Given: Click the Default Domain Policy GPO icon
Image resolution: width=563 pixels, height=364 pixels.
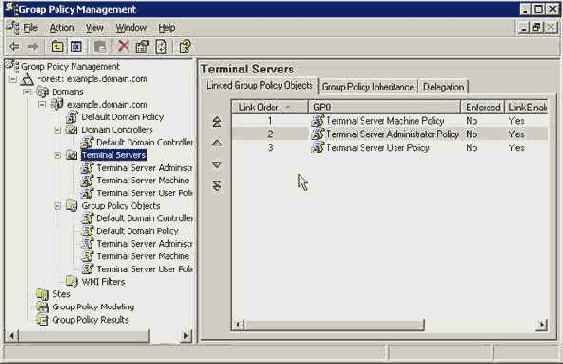Looking at the screenshot, I should pos(72,117).
